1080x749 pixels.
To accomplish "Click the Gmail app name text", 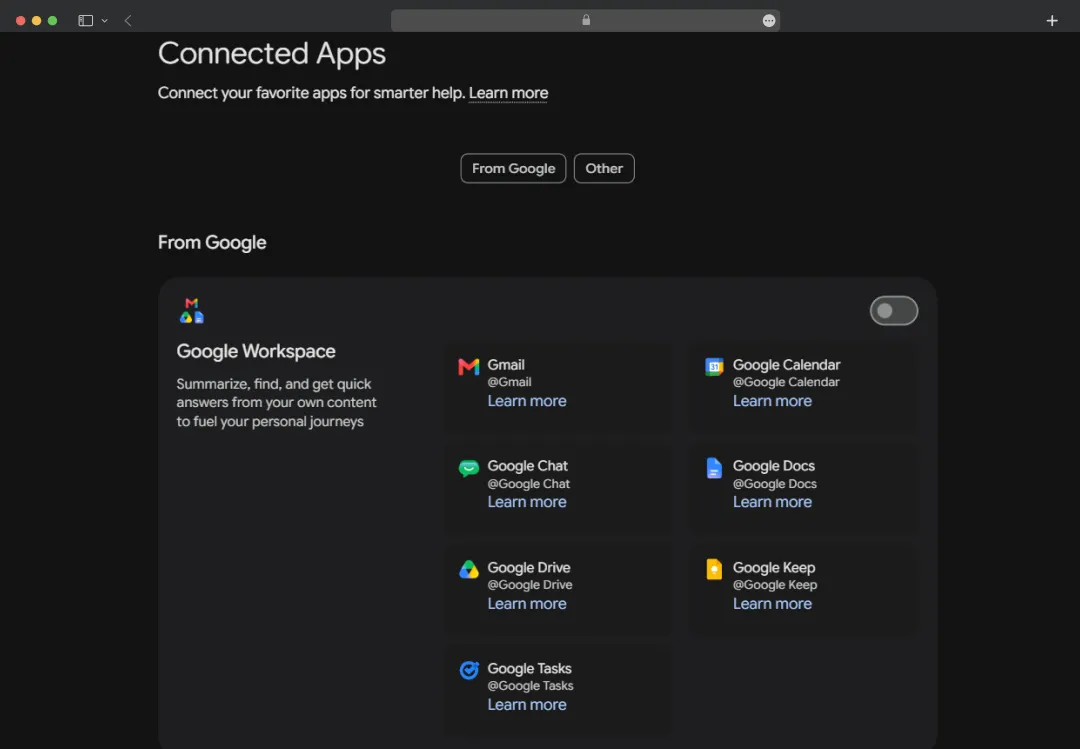I will point(506,365).
